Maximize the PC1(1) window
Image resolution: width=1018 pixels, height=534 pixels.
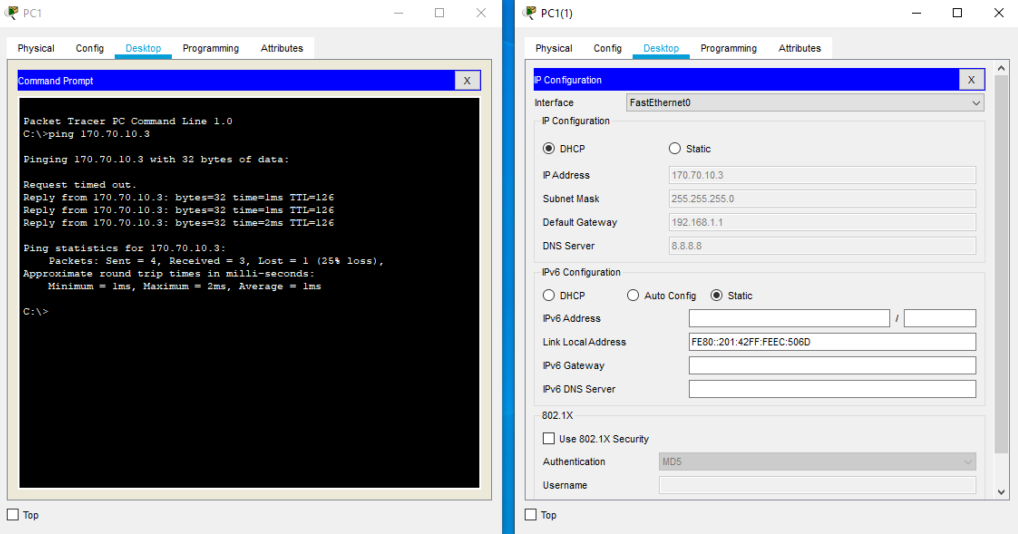coord(957,13)
